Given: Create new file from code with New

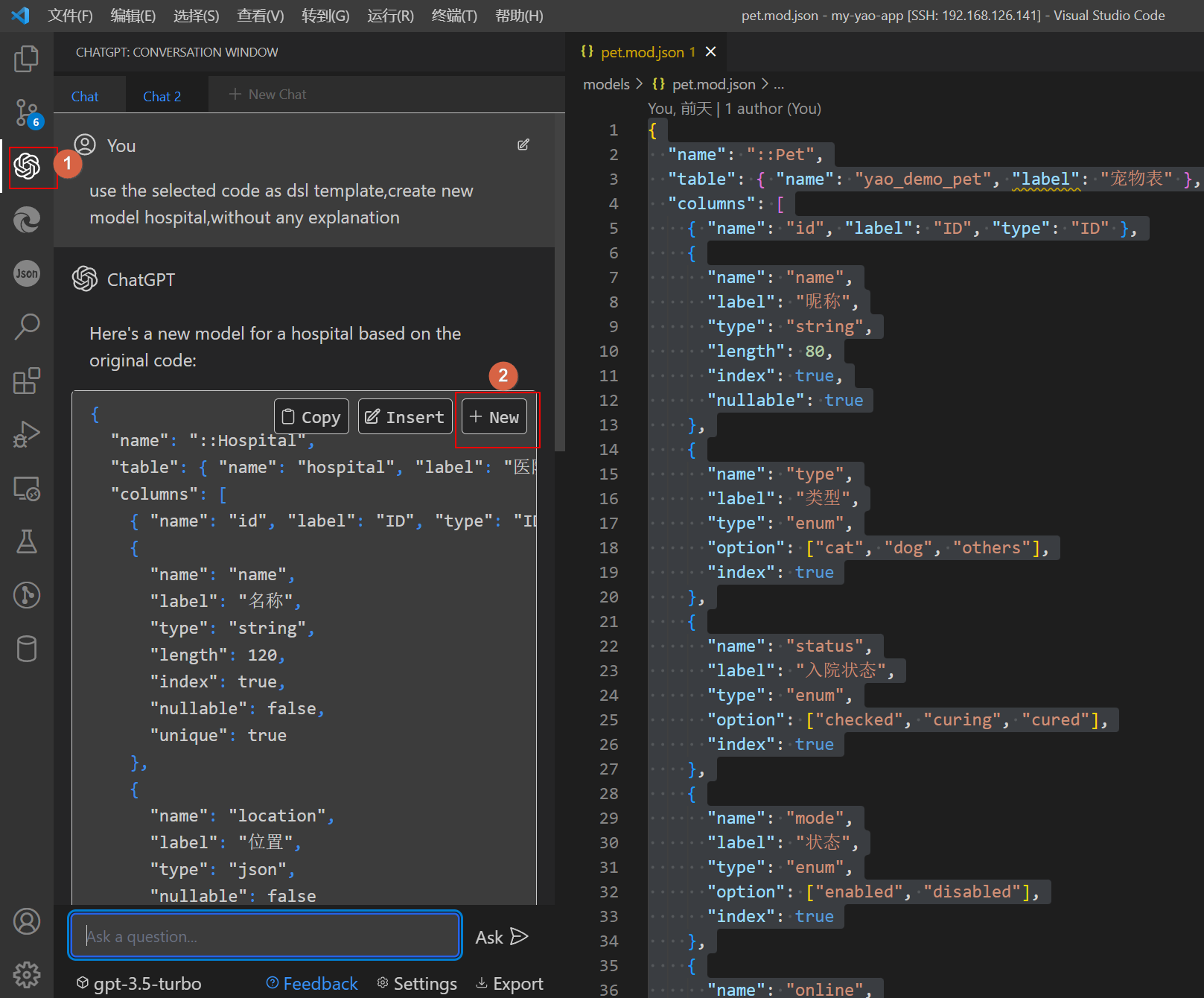Looking at the screenshot, I should [x=494, y=417].
